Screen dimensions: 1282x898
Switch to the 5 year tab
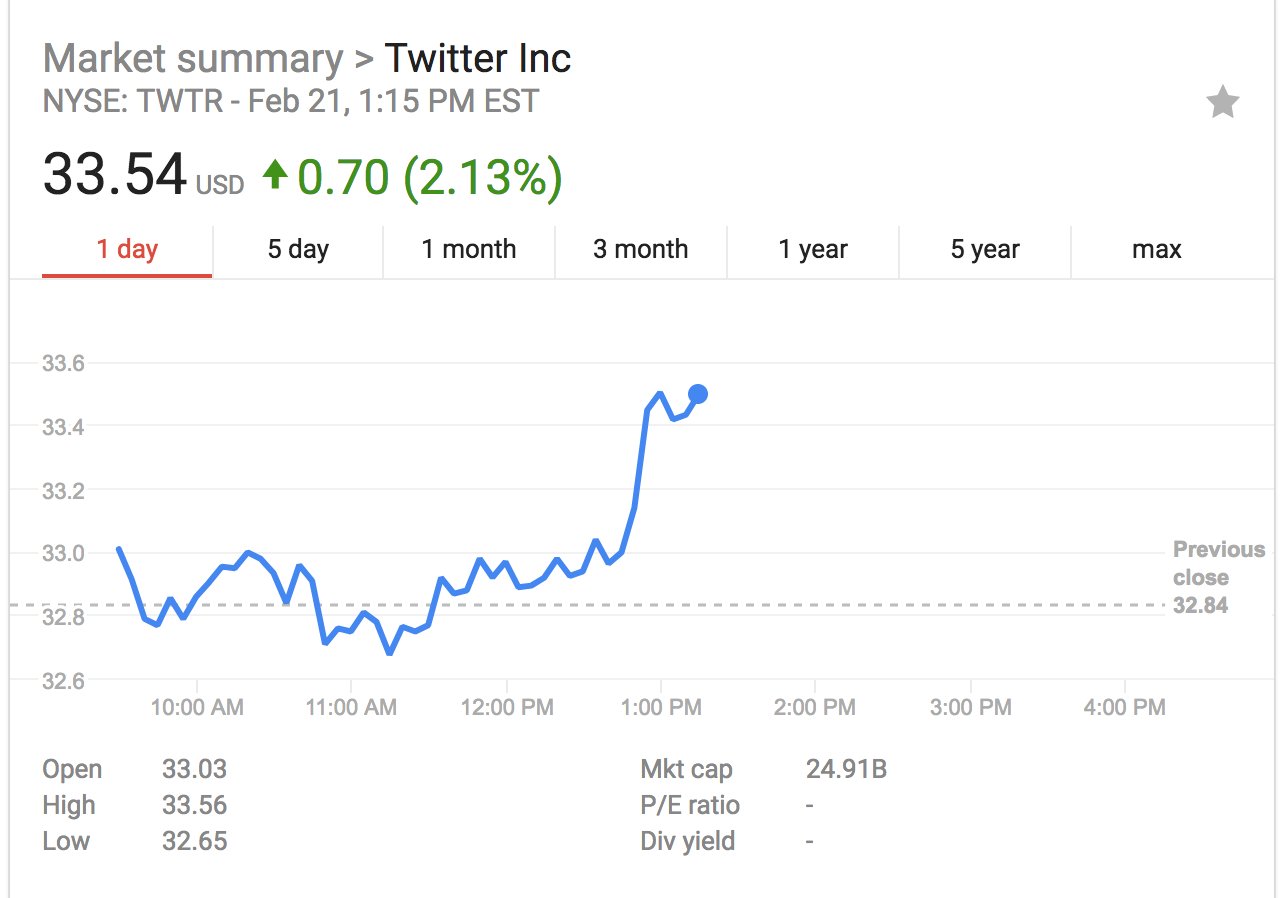985,249
